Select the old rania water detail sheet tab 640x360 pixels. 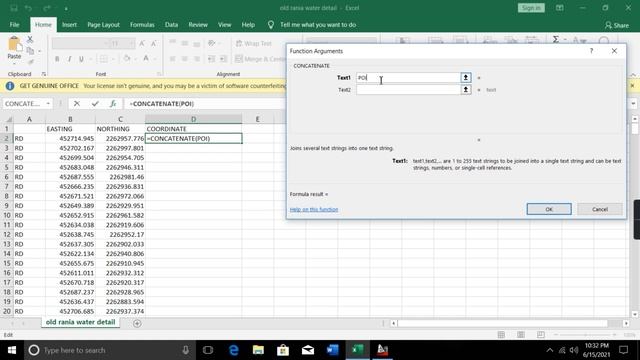(x=80, y=322)
